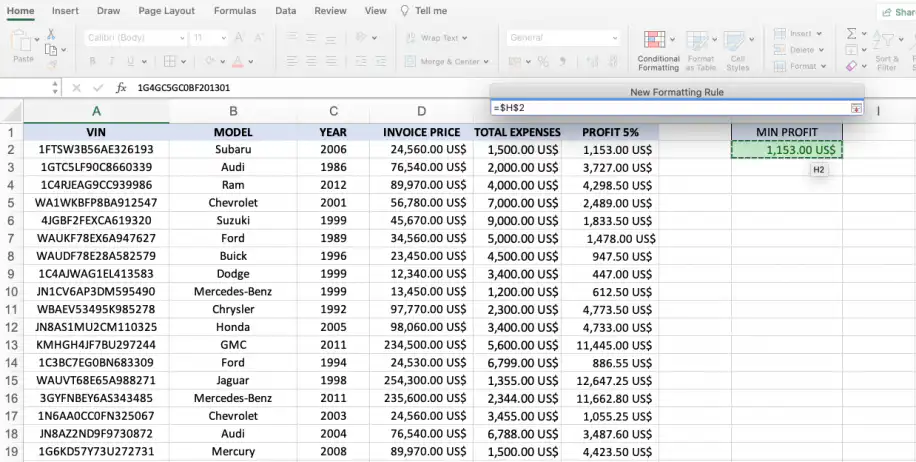Expand the Delete cells dropdown
Viewport: 916px width, 462px height.
[x=821, y=50]
